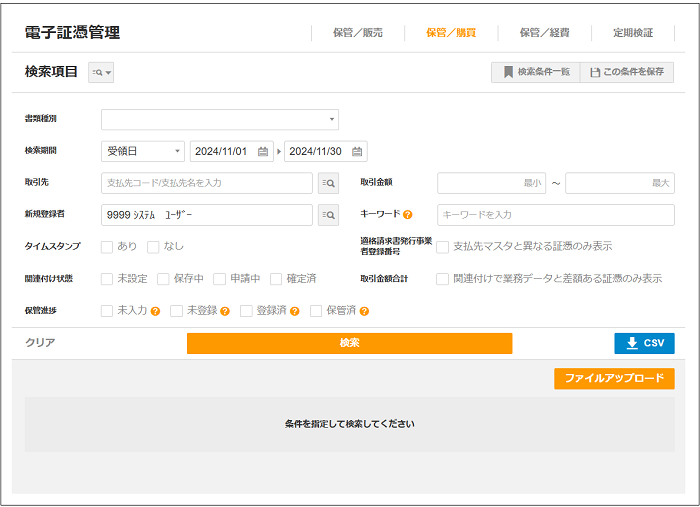Open 検索条件一覧 bookmark button

535,72
